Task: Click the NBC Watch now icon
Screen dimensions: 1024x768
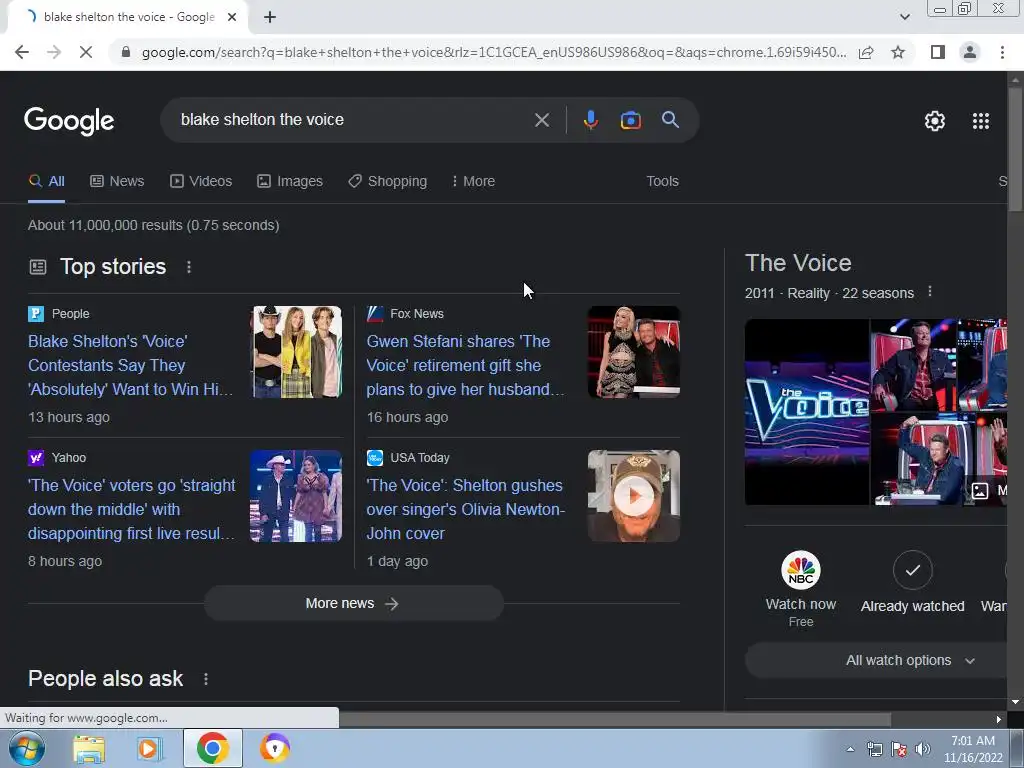Action: pyautogui.click(x=801, y=570)
